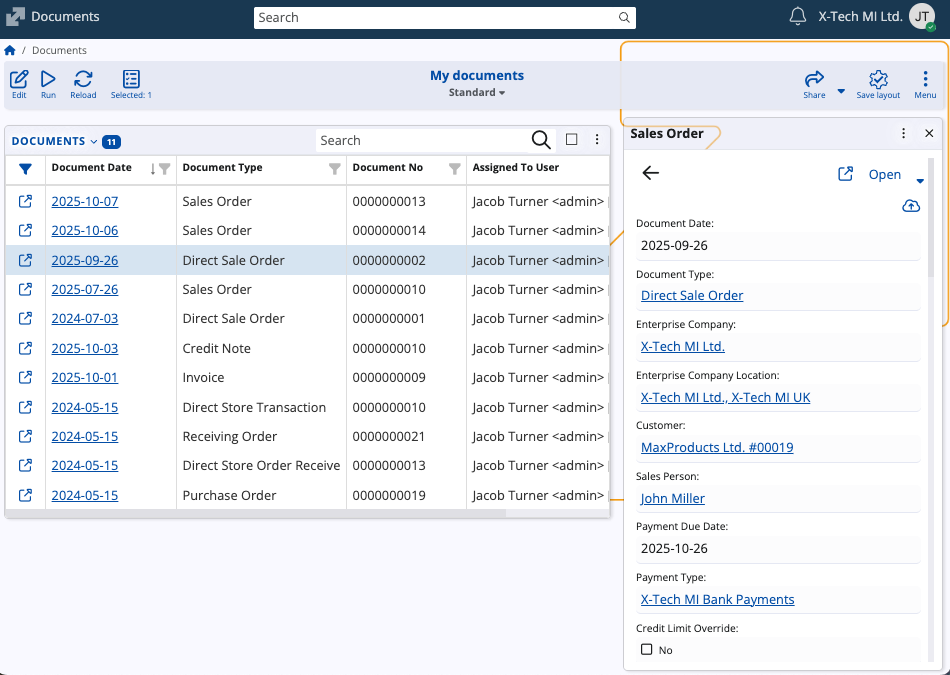Open the 2025-10-07 row external link icon

pyautogui.click(x=26, y=201)
